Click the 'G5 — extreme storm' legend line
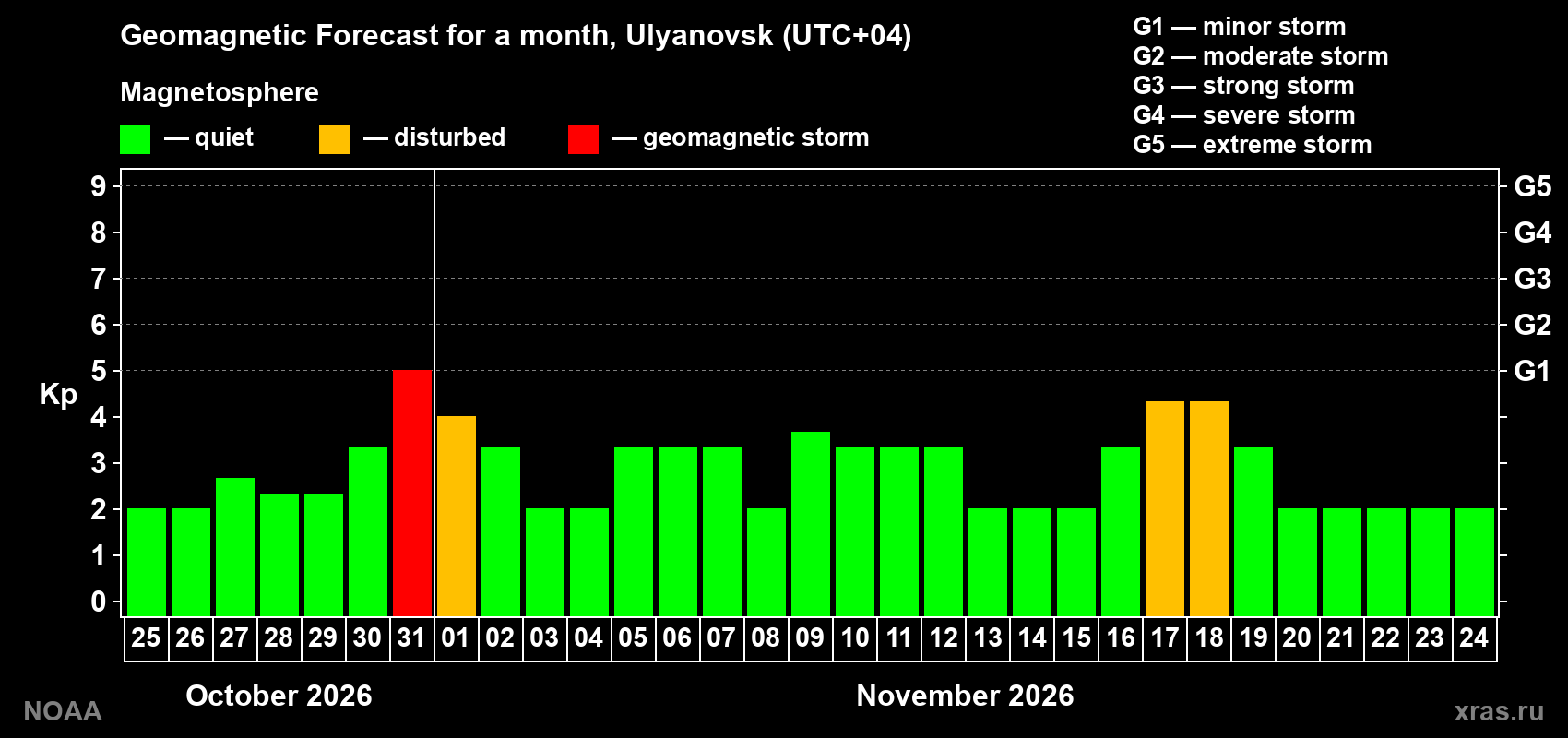Image resolution: width=1568 pixels, height=738 pixels. click(1252, 145)
